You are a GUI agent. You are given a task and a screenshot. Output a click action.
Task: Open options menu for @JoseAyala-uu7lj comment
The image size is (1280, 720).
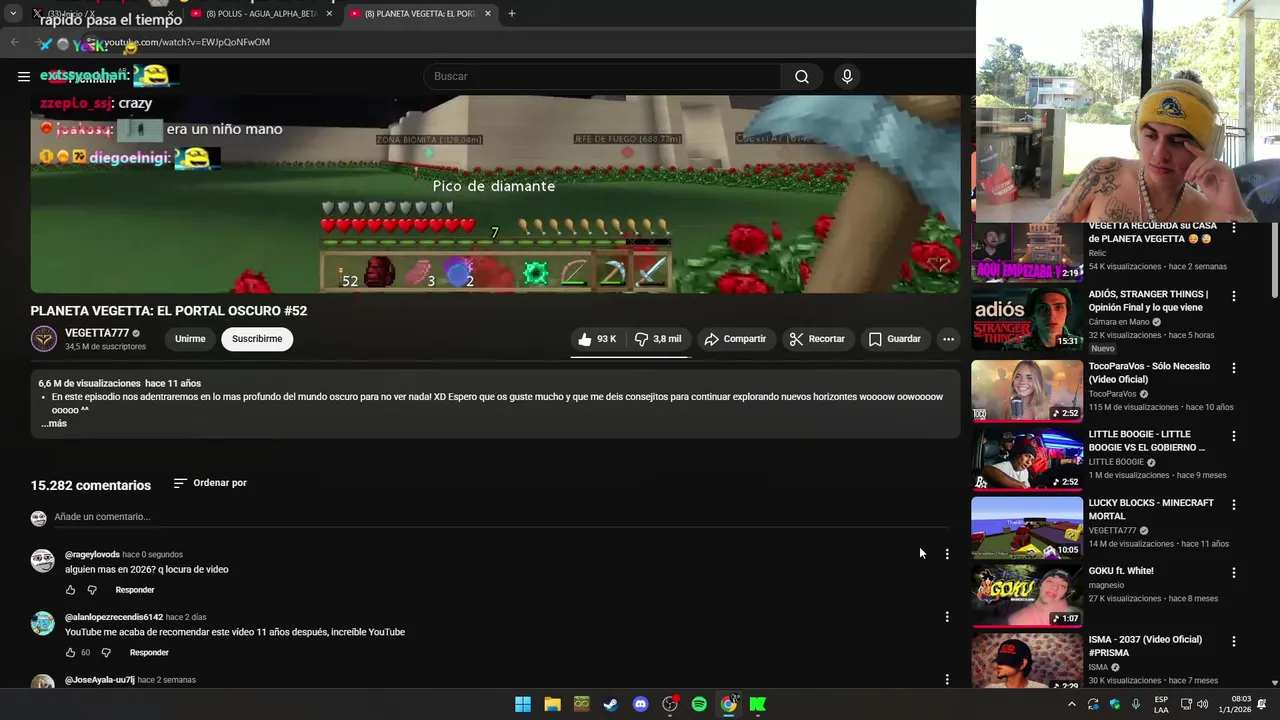pyautogui.click(x=947, y=680)
